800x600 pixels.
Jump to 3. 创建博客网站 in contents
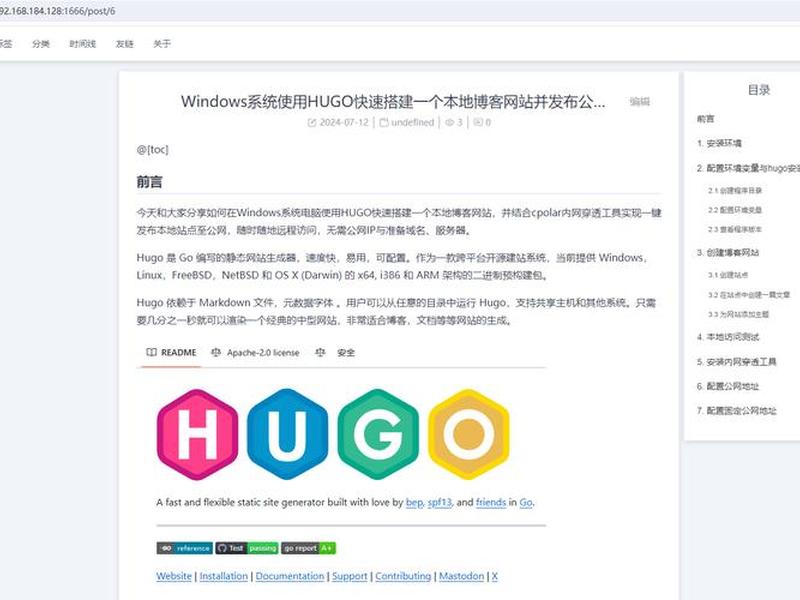tap(728, 253)
